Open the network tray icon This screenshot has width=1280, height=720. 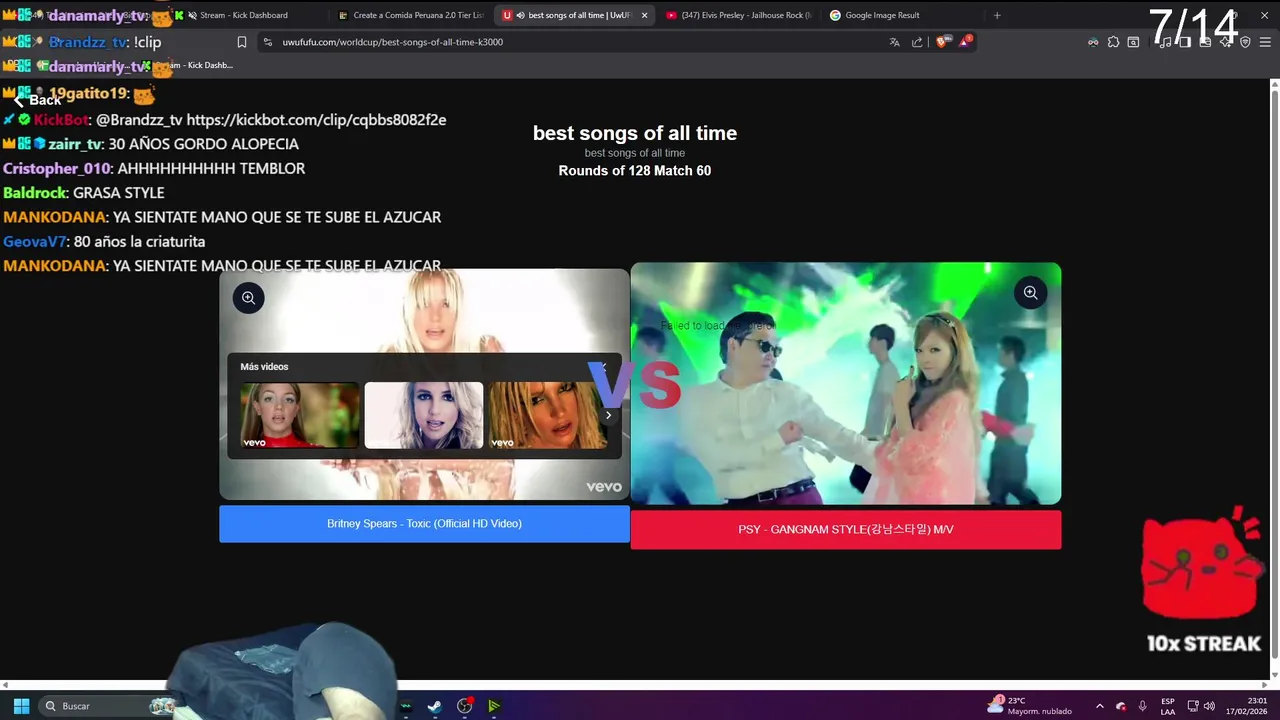point(1192,706)
